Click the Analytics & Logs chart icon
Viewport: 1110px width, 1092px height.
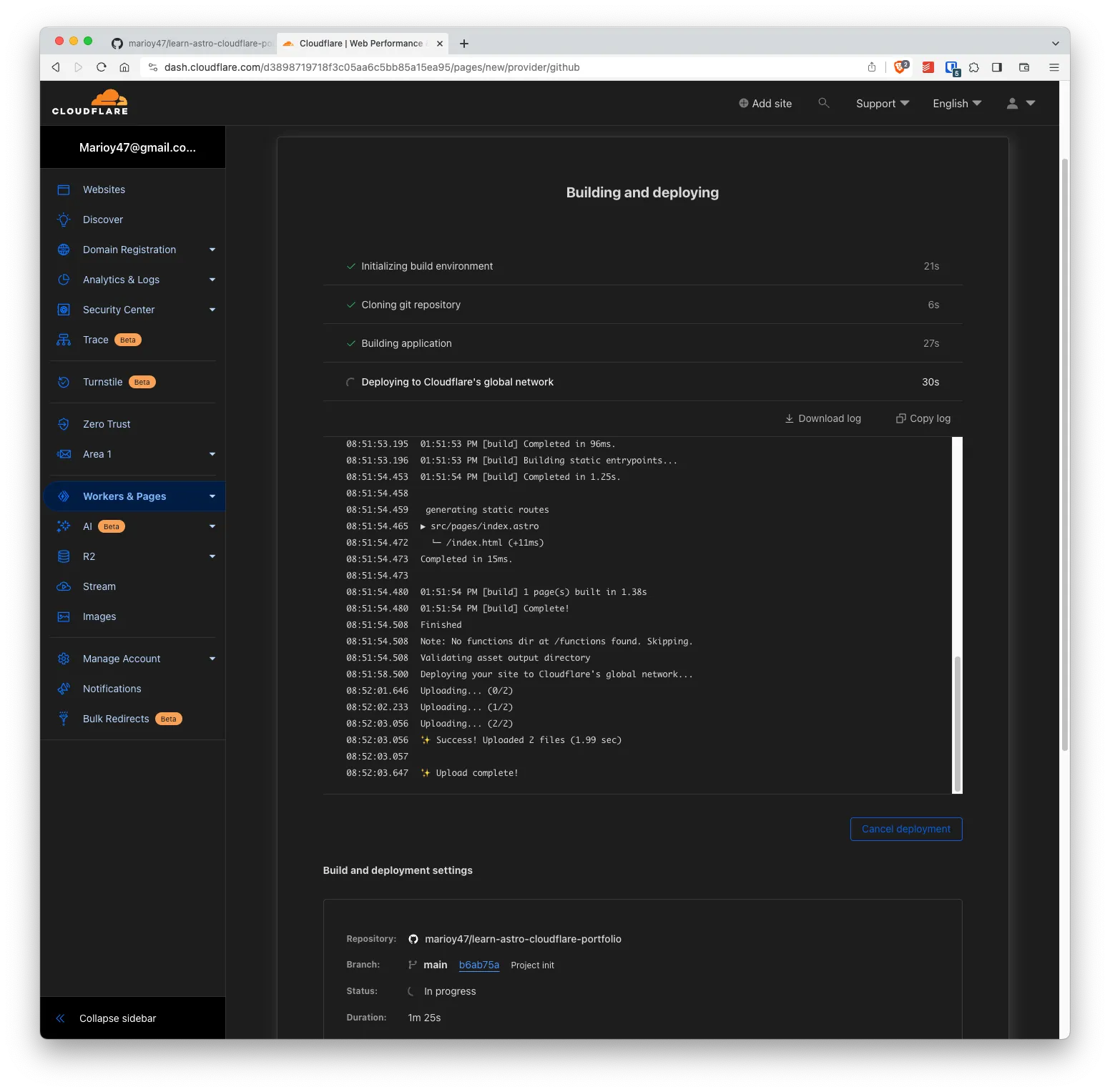(64, 280)
